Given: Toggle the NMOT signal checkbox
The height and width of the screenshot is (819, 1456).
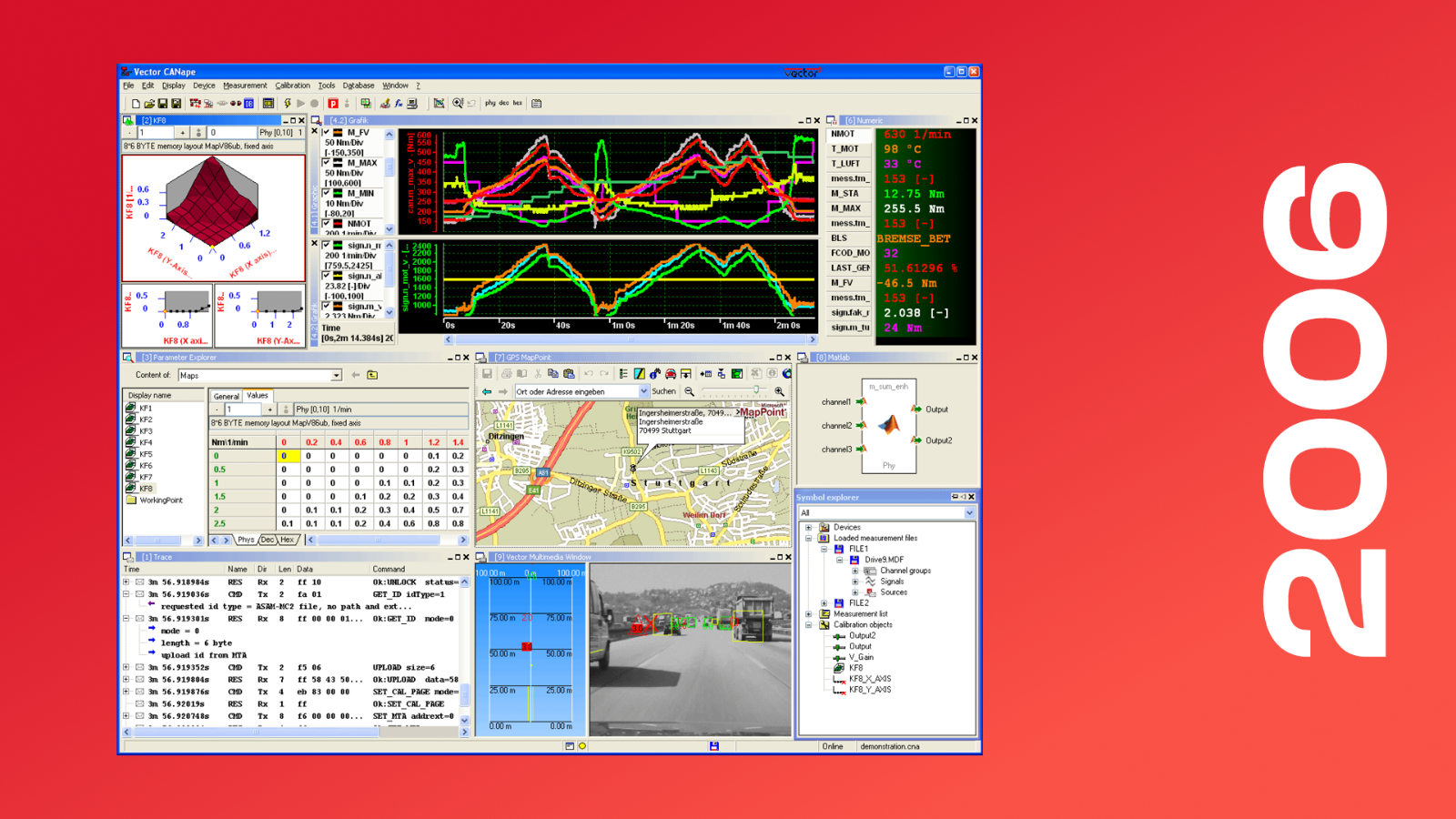Looking at the screenshot, I should (327, 223).
